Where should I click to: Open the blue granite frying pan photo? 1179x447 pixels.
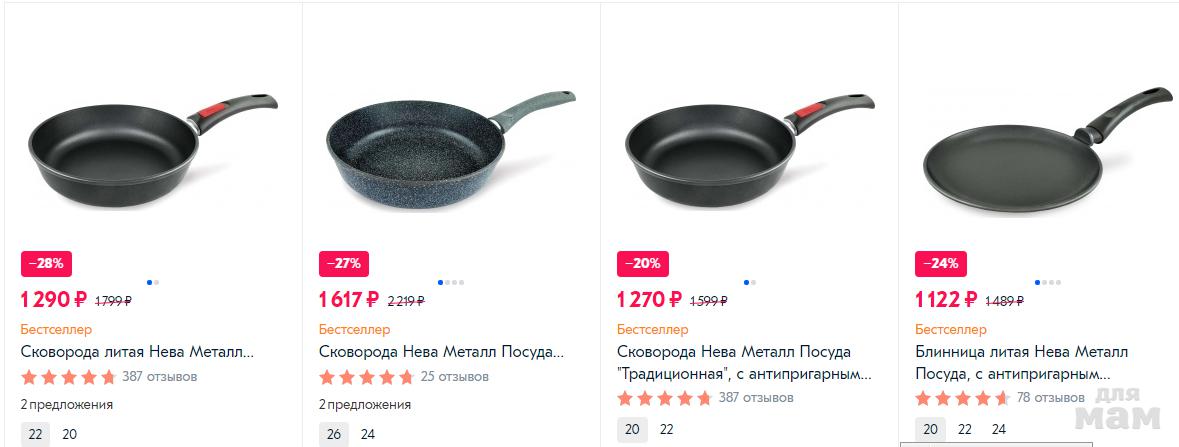(x=450, y=147)
